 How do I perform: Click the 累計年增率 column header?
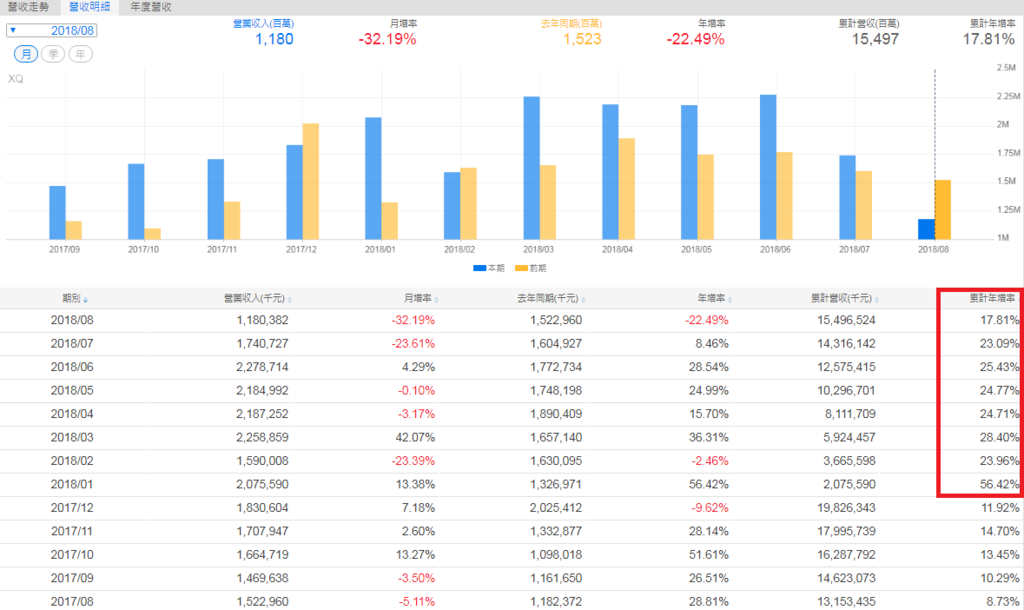click(x=992, y=298)
